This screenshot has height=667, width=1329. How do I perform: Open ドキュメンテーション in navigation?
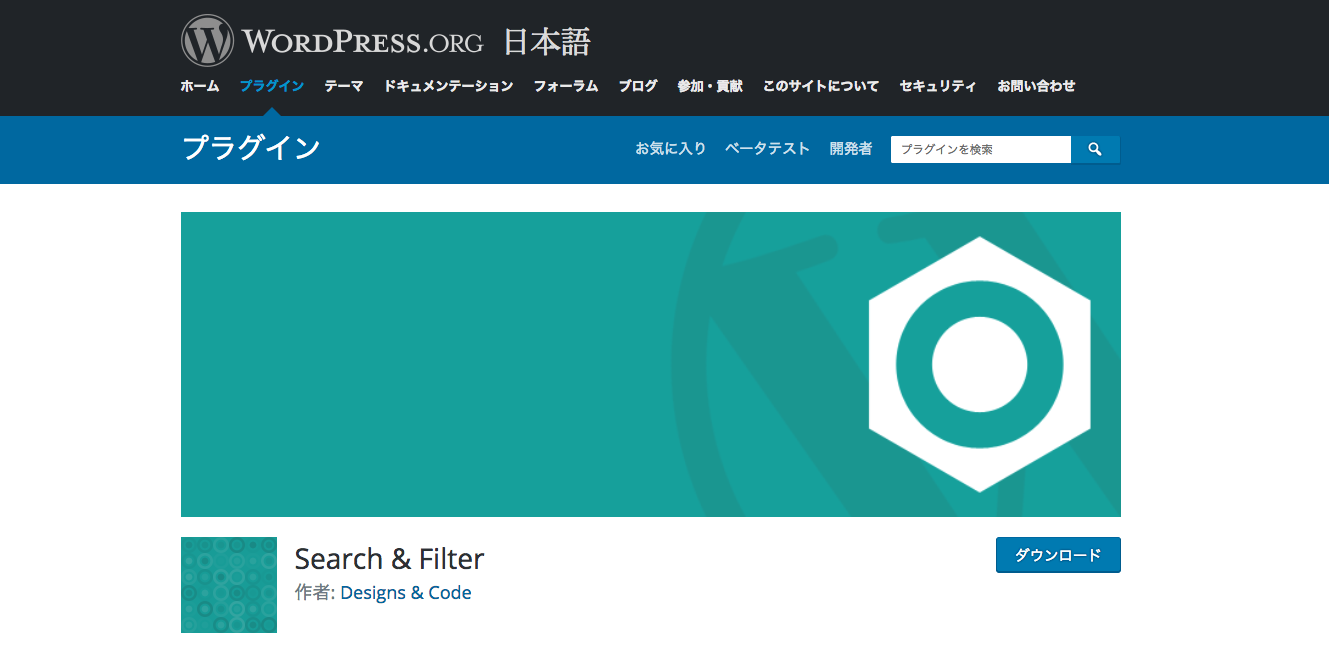(x=448, y=86)
